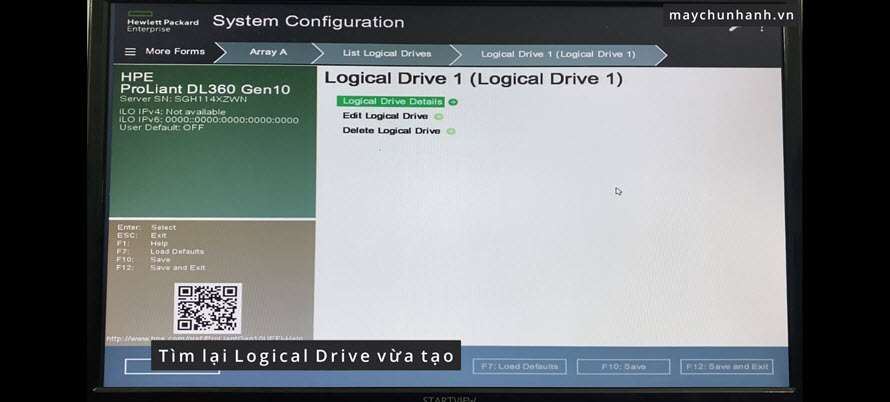This screenshot has height=402, width=890.
Task: Click the F10: Save hint in key legend
Action: pyautogui.click(x=143, y=259)
